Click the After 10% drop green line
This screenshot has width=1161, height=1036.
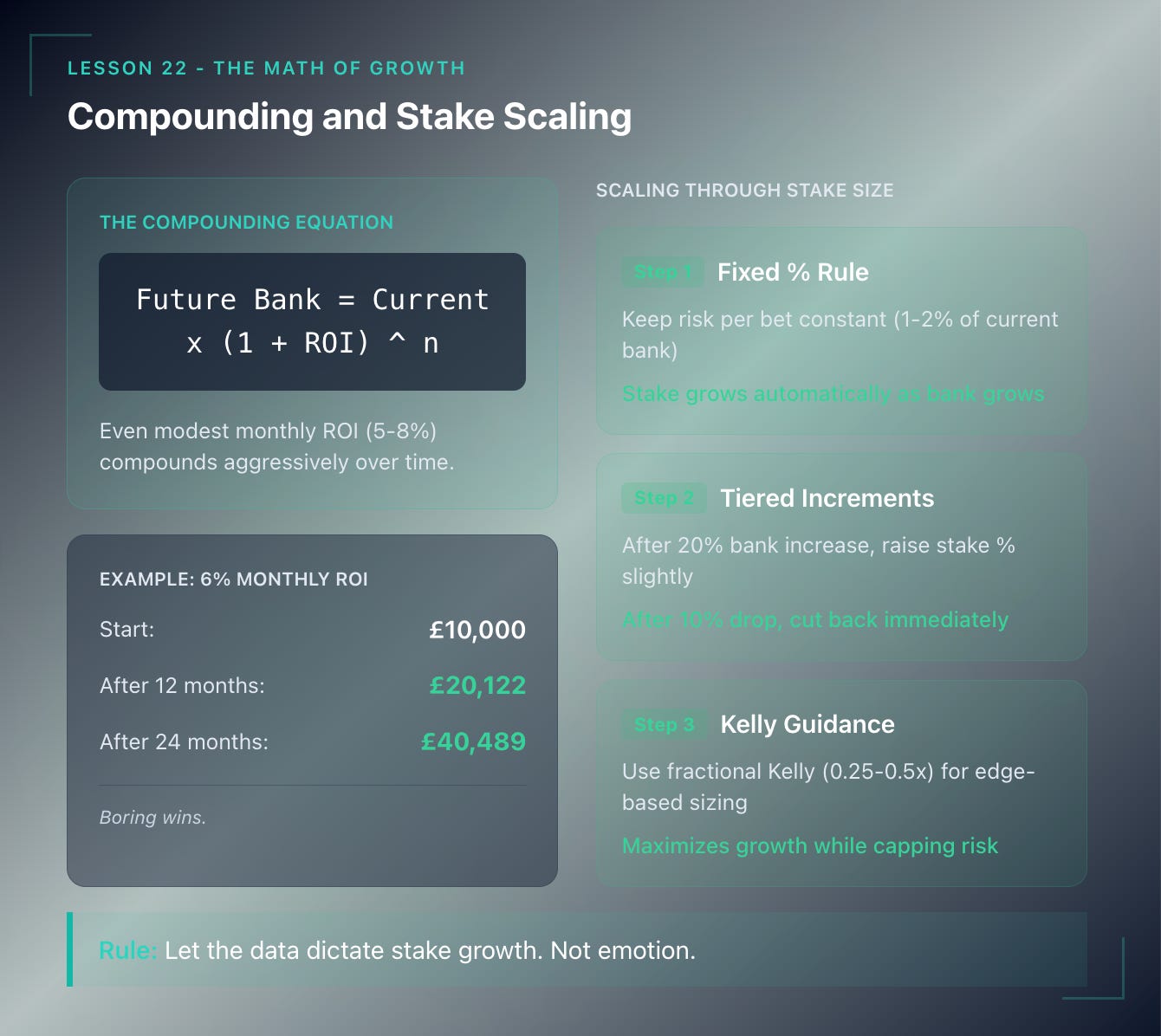coord(815,620)
